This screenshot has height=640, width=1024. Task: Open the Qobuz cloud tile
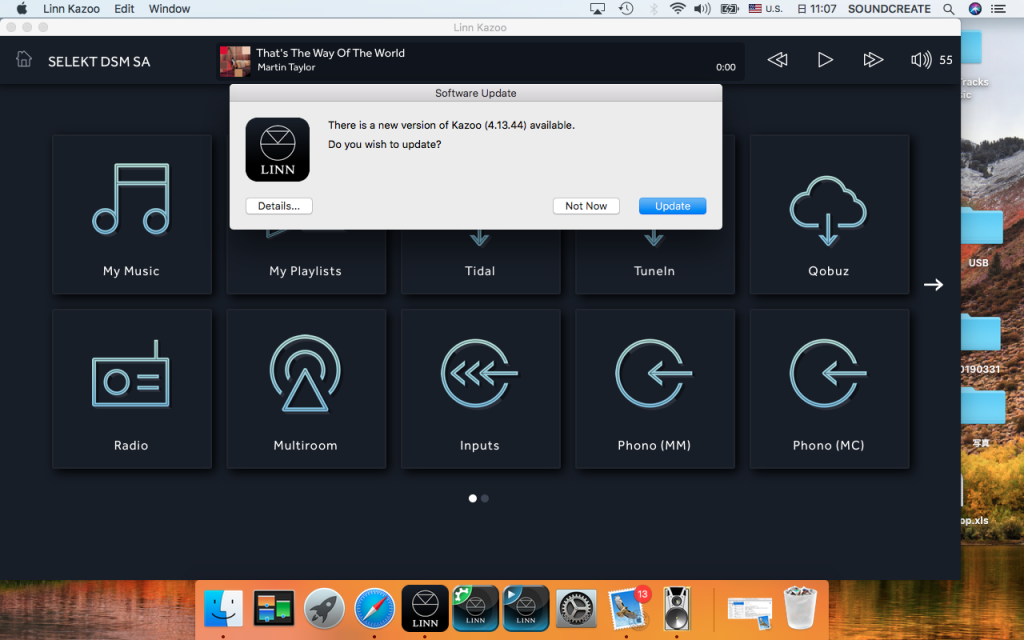(x=828, y=215)
